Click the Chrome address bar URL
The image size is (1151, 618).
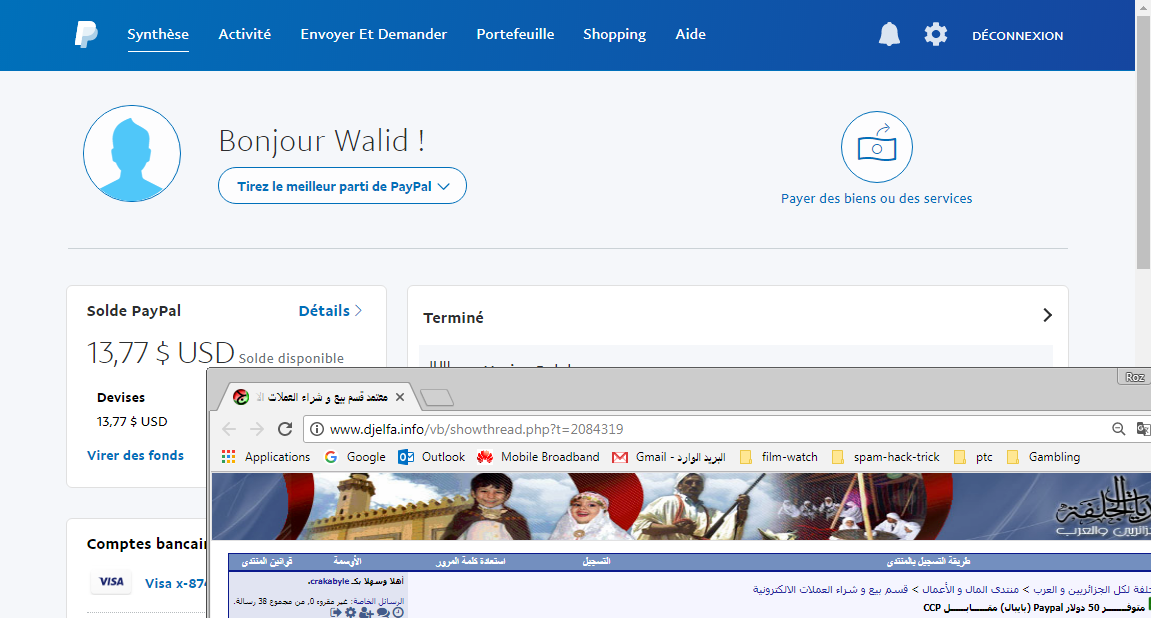click(x=476, y=429)
